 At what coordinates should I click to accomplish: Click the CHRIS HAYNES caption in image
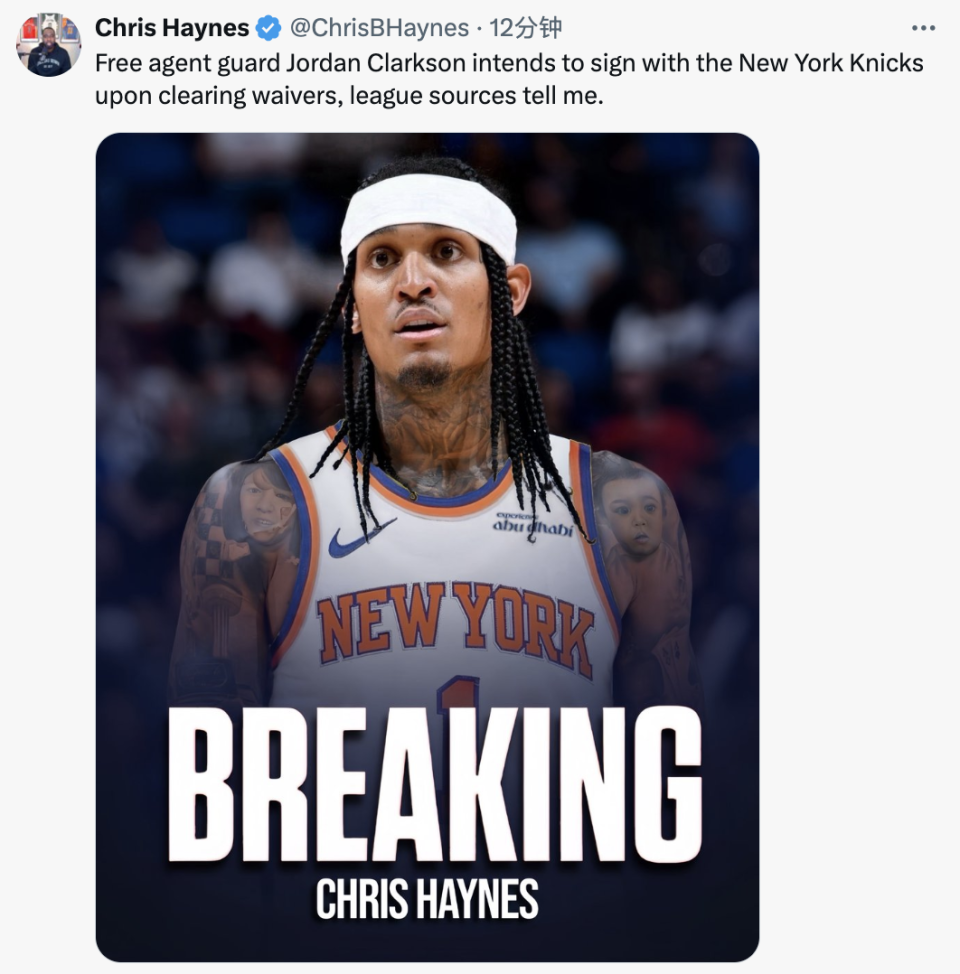point(427,899)
